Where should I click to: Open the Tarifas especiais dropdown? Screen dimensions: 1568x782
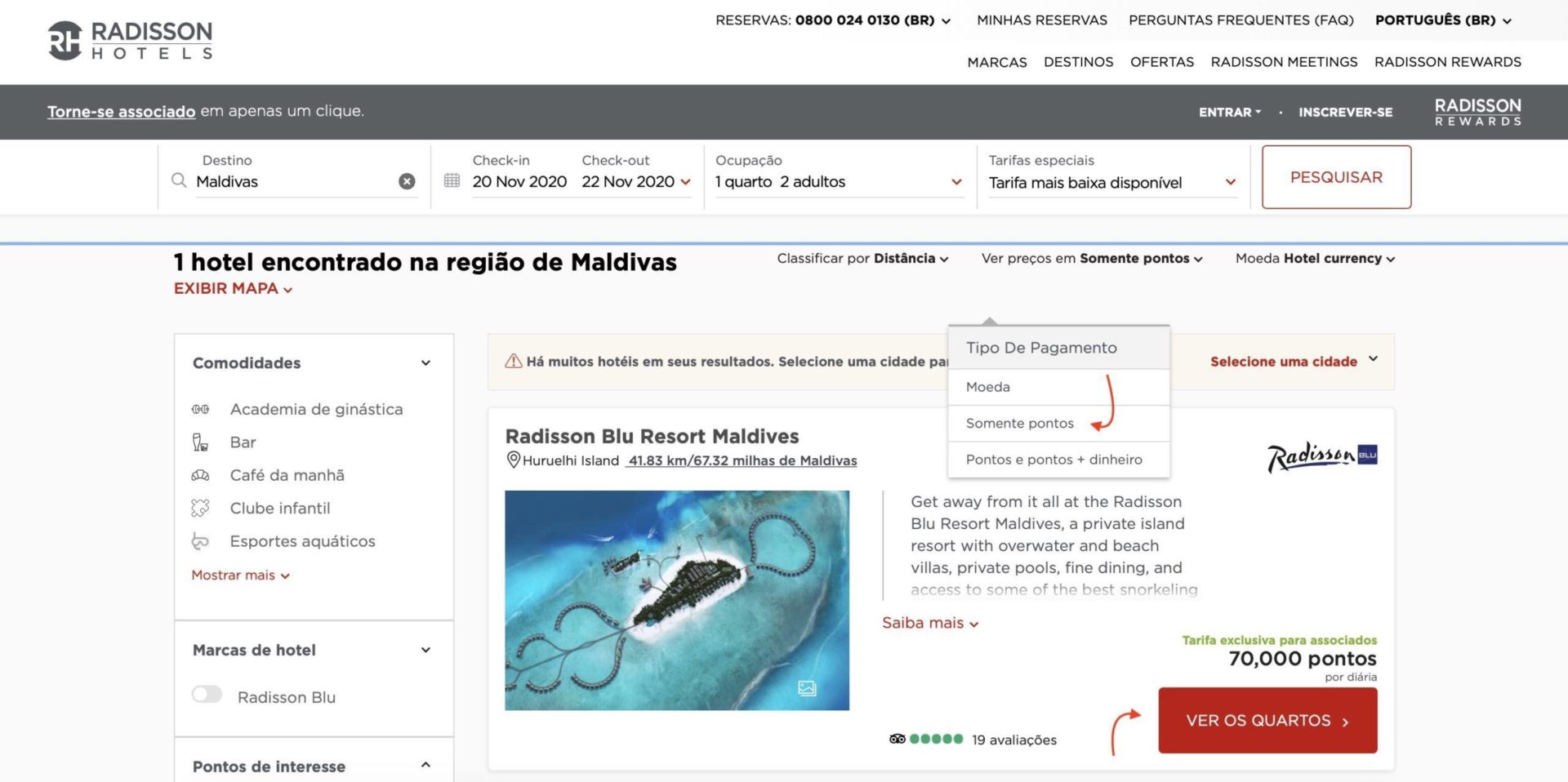tap(1112, 182)
